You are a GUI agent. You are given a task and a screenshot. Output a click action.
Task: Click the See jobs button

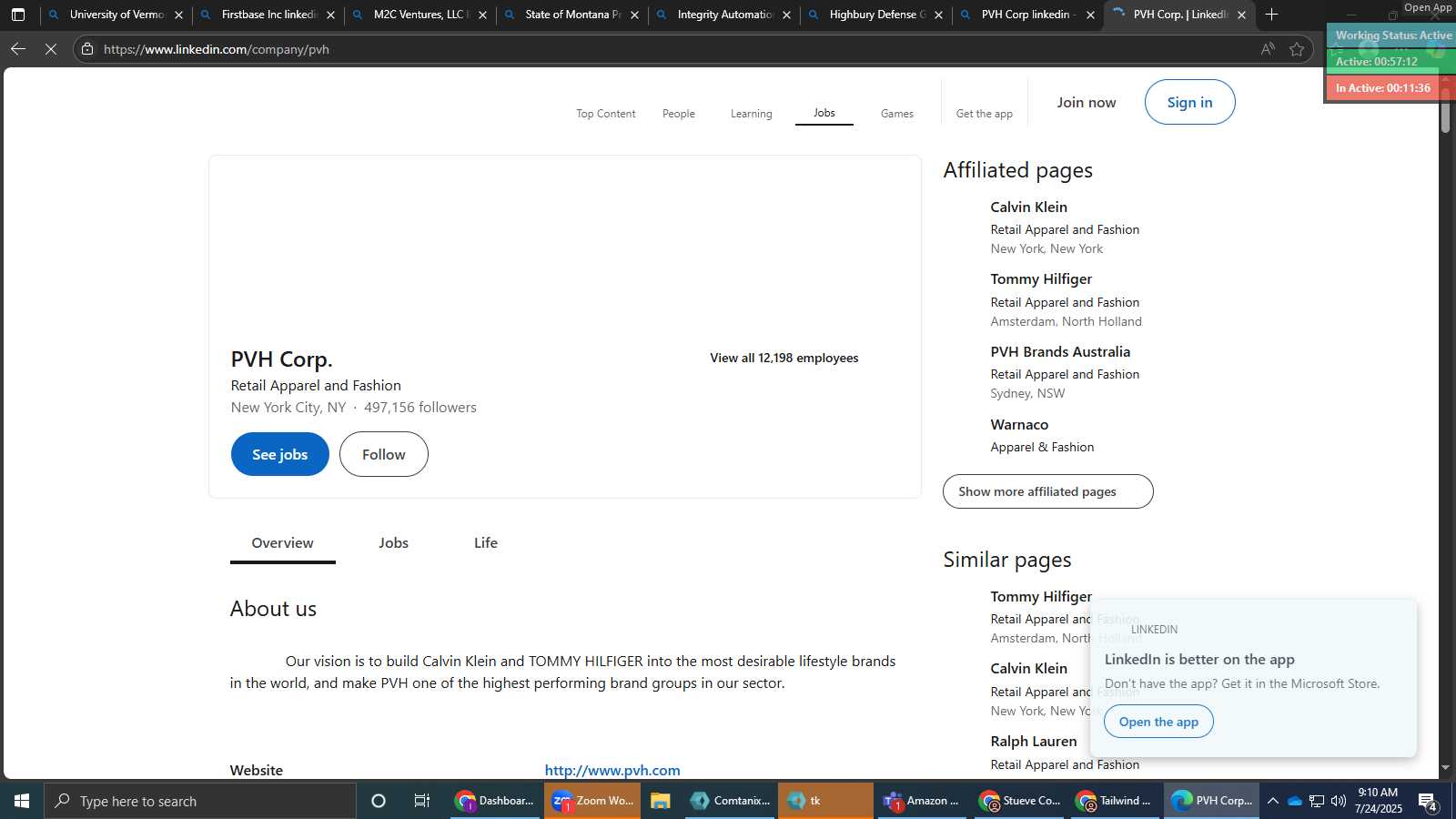pos(280,454)
